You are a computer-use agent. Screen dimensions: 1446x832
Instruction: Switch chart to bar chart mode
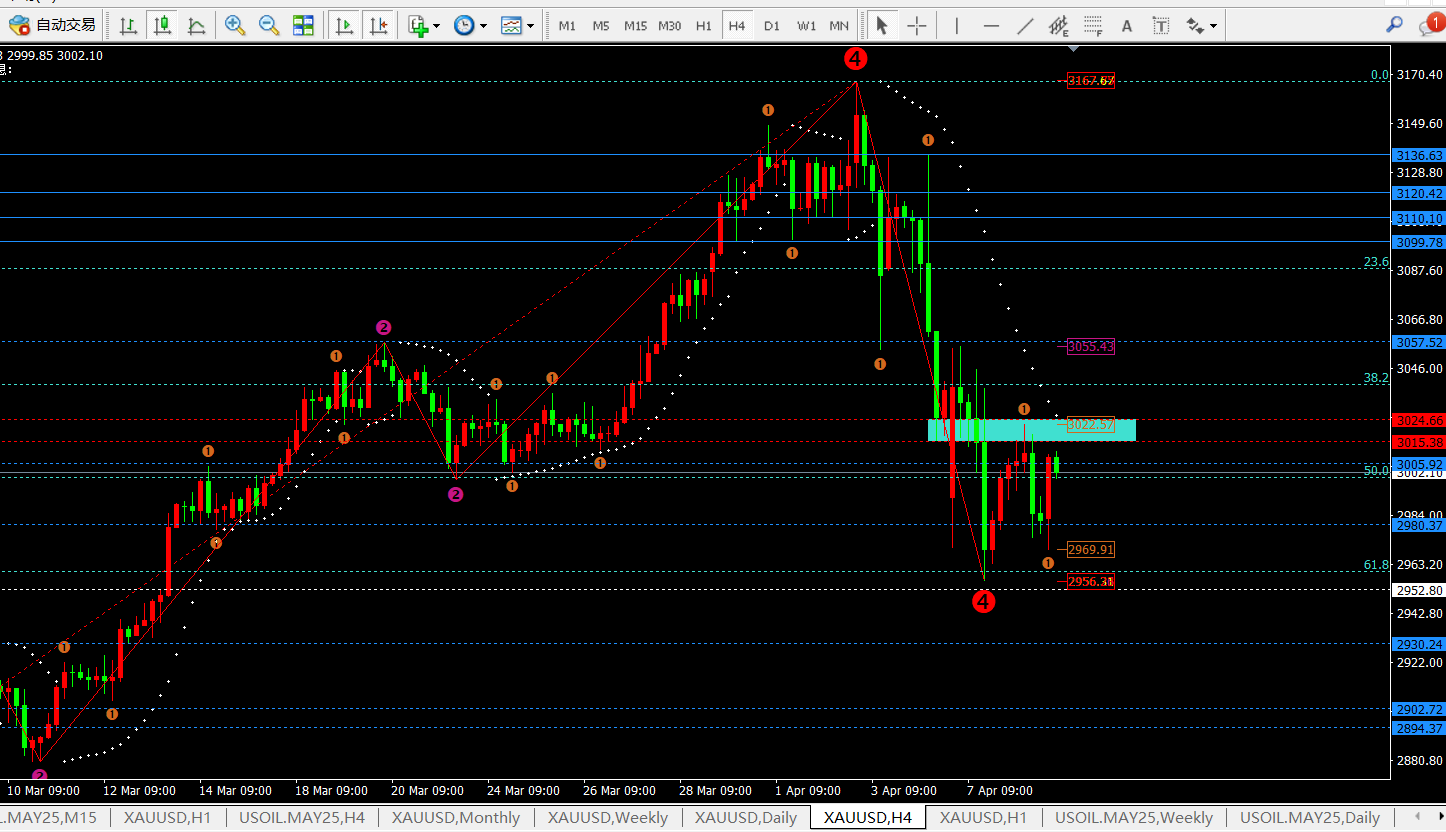pos(128,25)
